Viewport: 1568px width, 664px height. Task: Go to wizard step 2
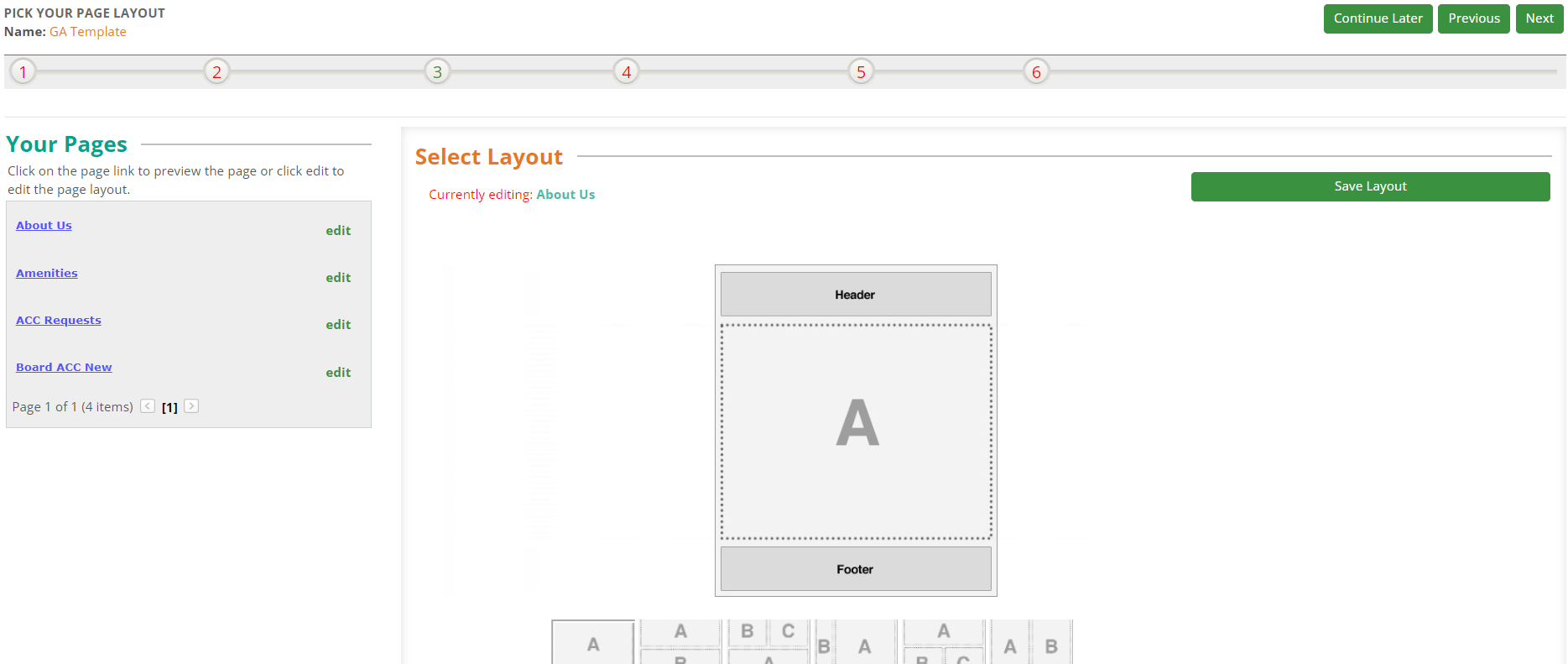[216, 72]
